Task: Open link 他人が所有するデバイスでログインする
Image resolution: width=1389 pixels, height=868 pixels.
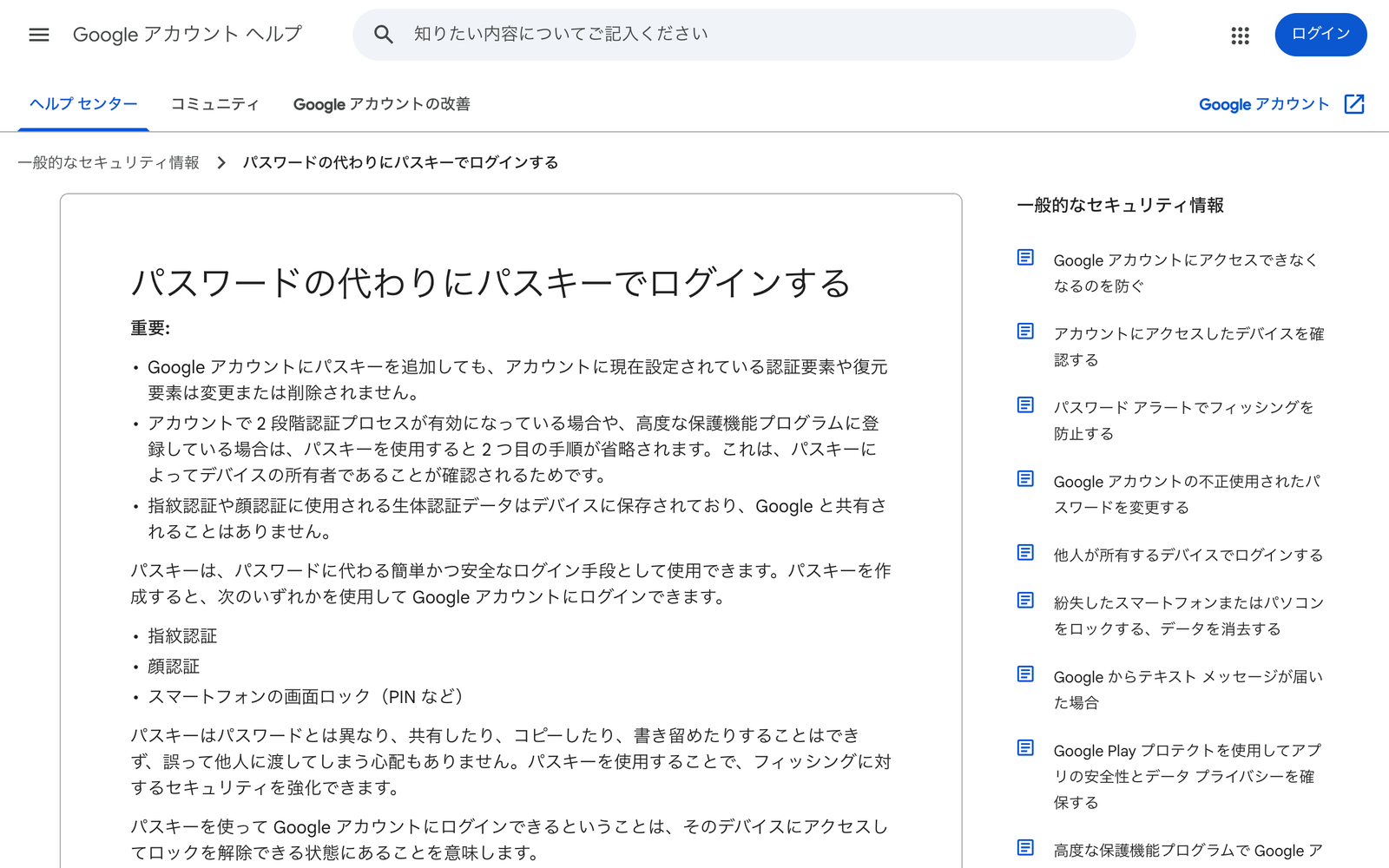Action: 1188,556
